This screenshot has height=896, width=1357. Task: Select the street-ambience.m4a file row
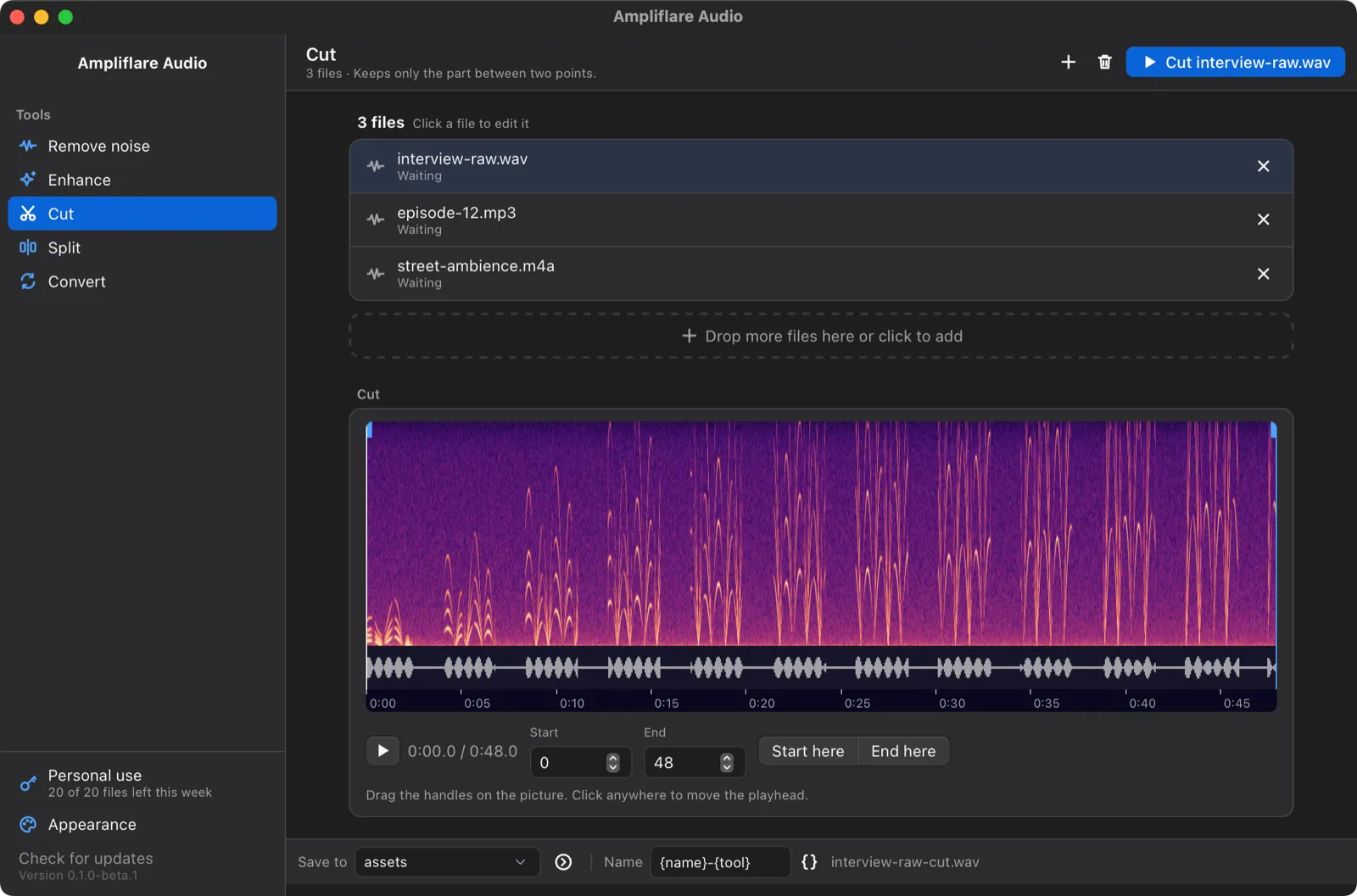click(821, 274)
